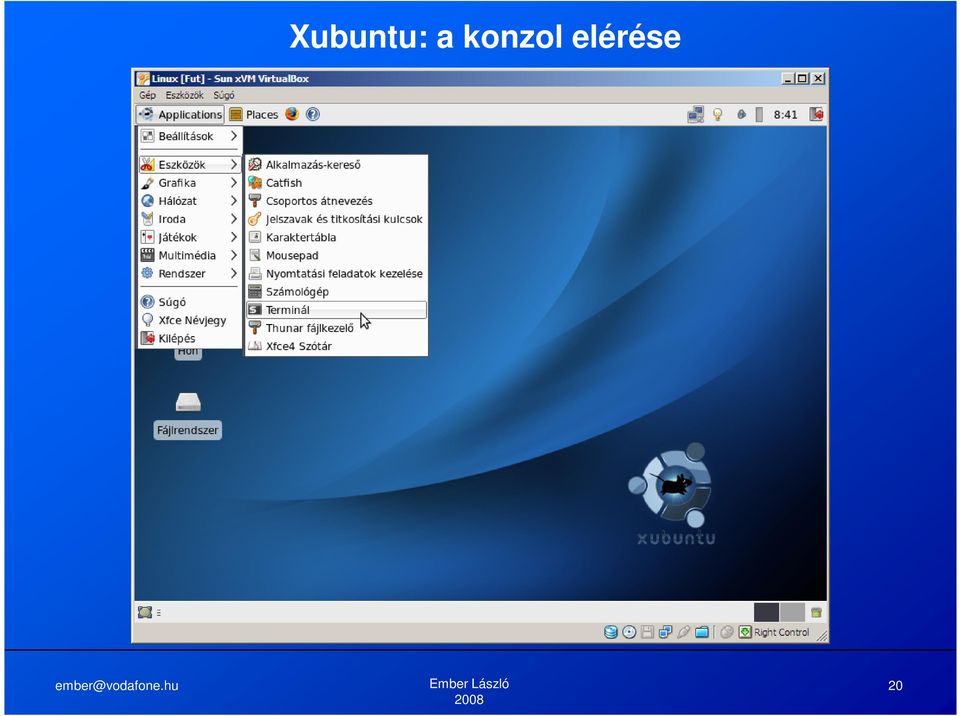Launch Karaktertábla from the submenu
Screen dimensions: 960x716
click(x=336, y=237)
